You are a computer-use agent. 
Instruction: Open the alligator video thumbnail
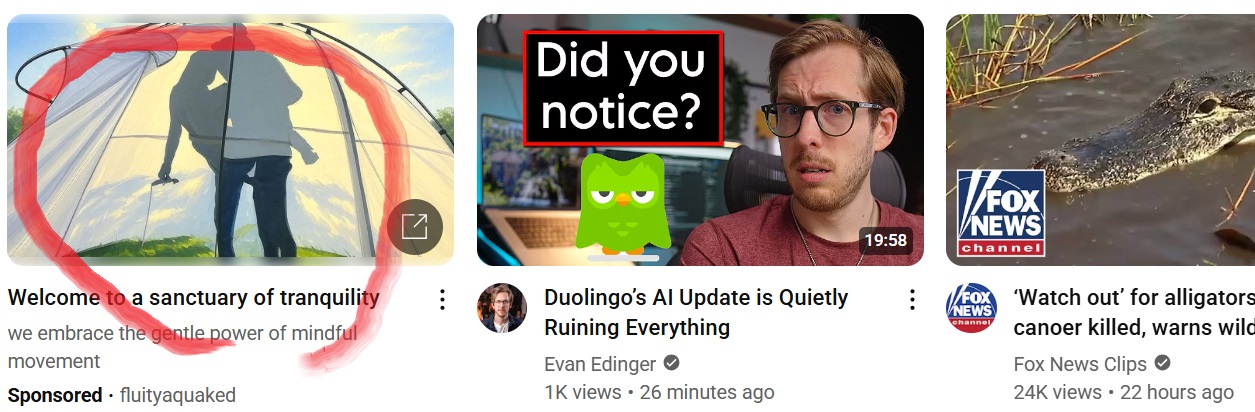coord(1100,139)
